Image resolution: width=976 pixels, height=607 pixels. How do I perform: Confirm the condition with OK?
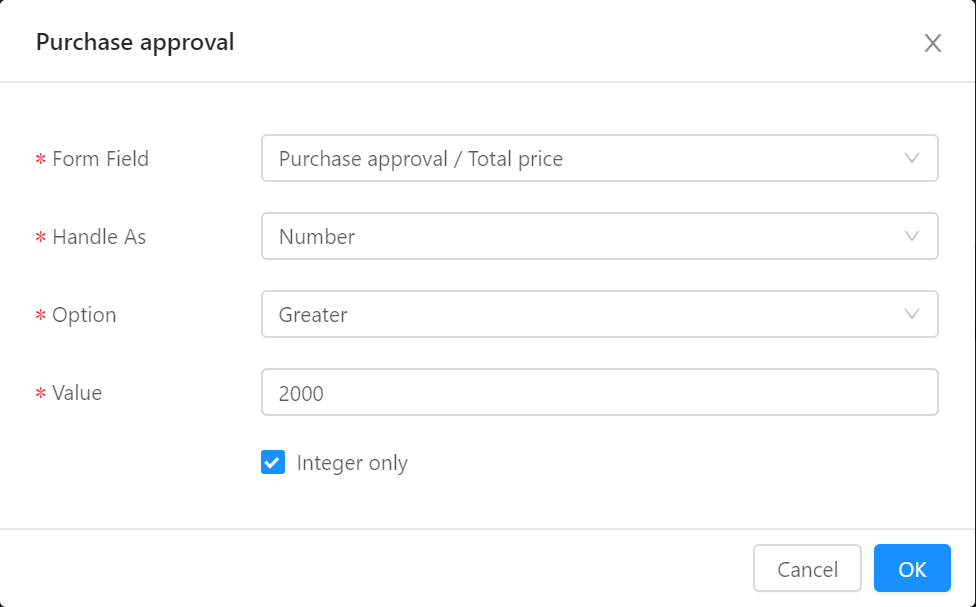coord(912,568)
